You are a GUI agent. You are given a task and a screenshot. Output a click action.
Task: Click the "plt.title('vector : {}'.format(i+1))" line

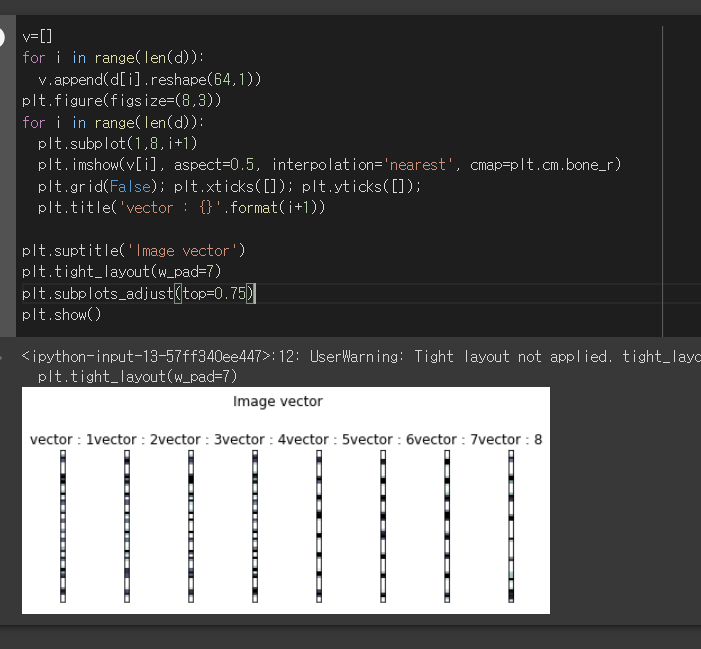(182, 208)
